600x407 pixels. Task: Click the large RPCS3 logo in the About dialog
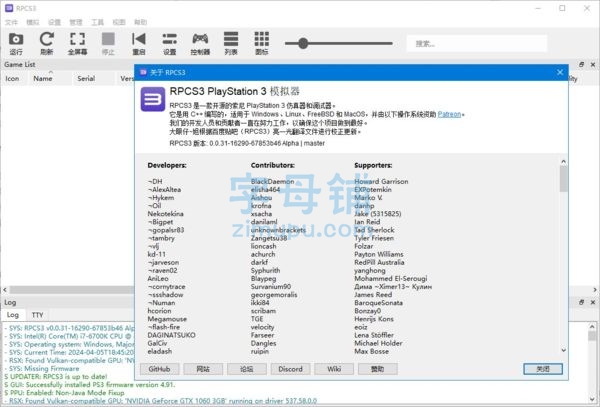[153, 99]
